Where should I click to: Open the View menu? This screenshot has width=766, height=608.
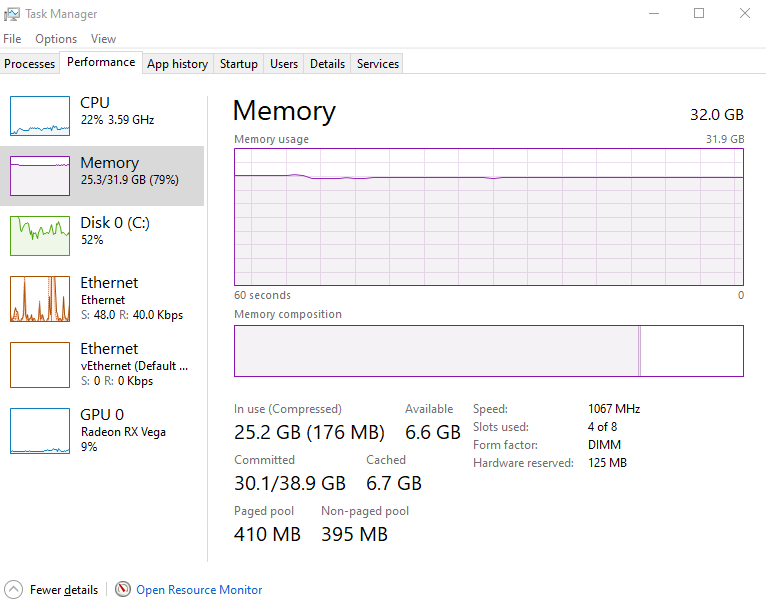(x=103, y=39)
